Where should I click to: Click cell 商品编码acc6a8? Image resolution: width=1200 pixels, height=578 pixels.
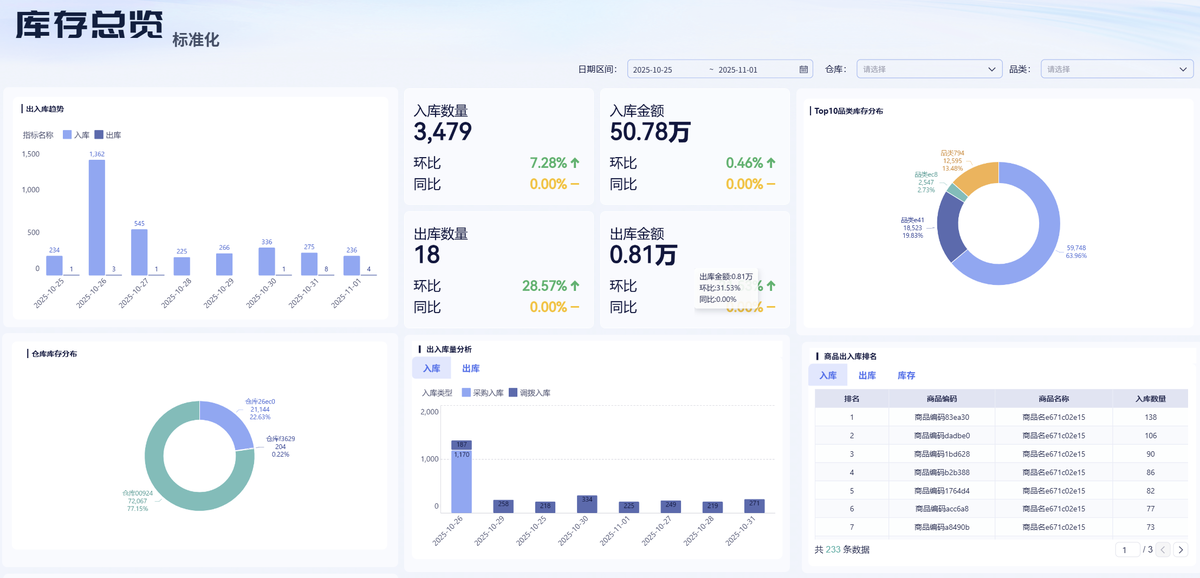tap(942, 509)
